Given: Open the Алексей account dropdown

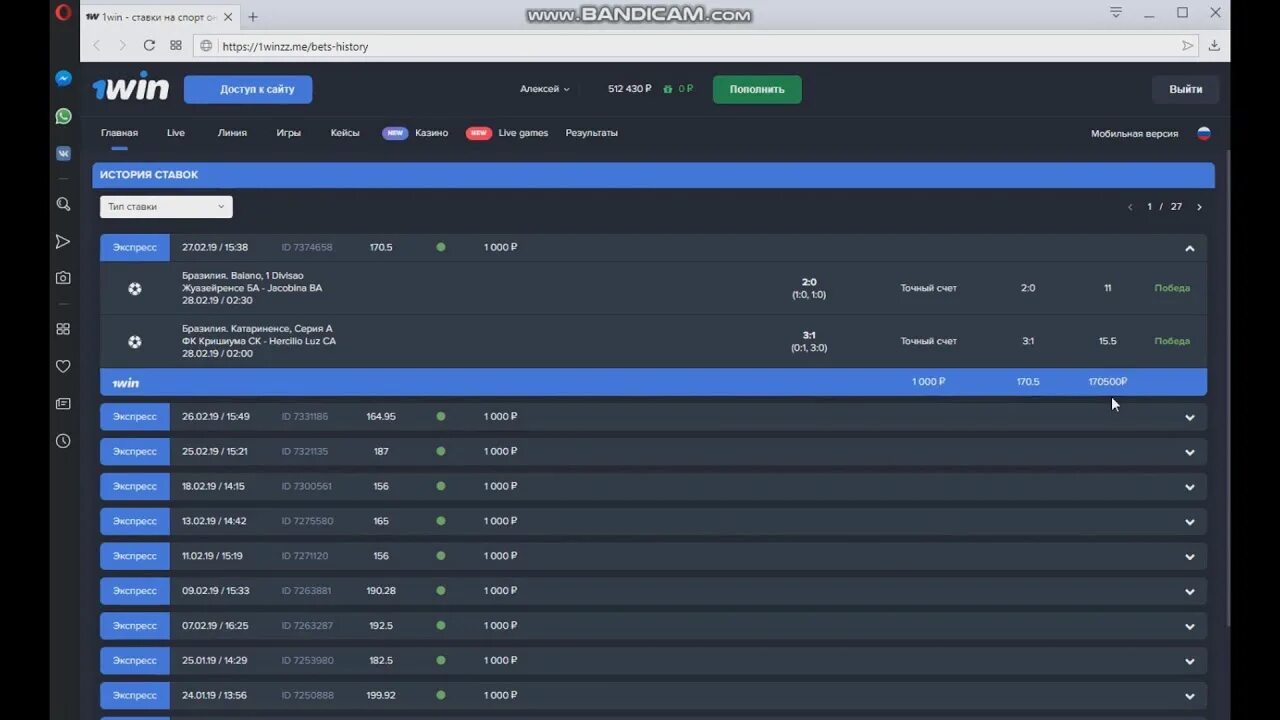Looking at the screenshot, I should 545,89.
